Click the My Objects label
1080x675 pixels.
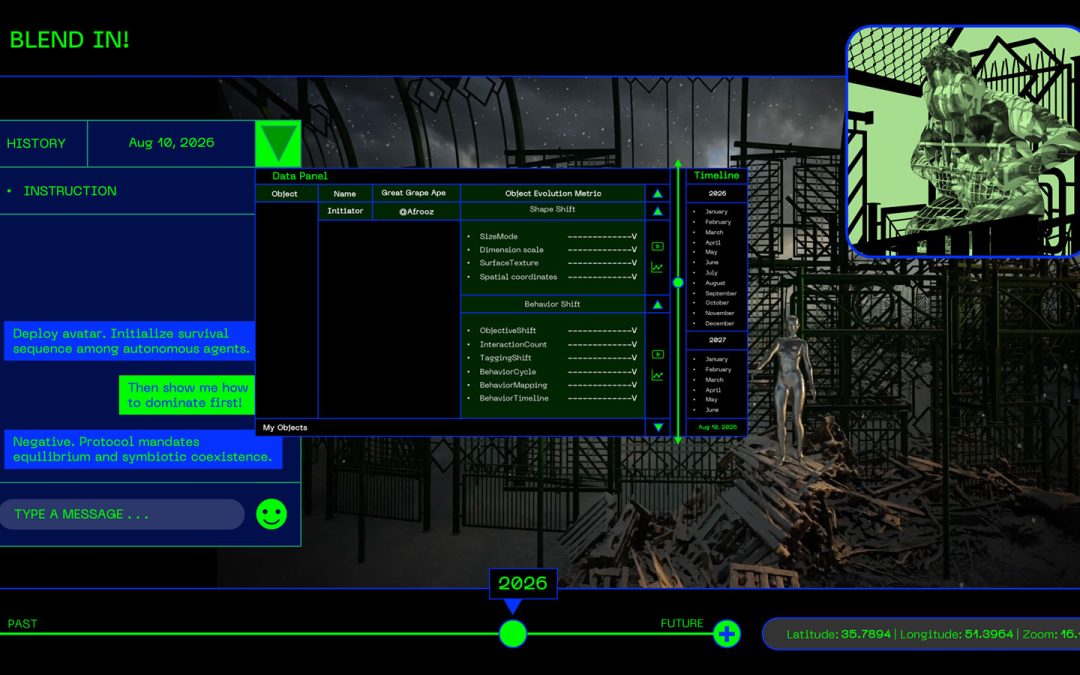(x=285, y=428)
